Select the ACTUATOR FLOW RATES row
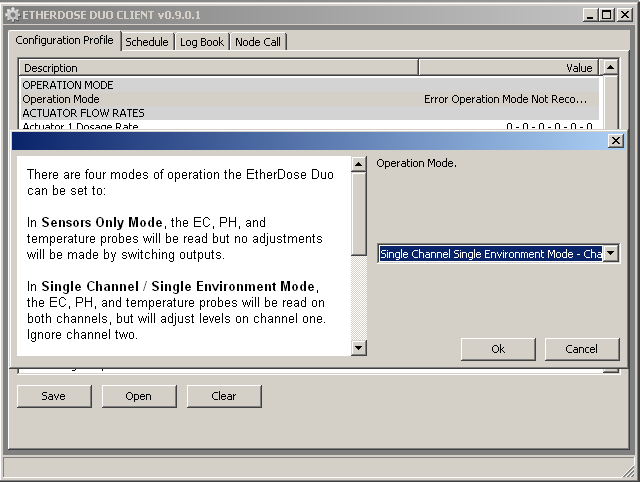640x482 pixels. pyautogui.click(x=309, y=113)
